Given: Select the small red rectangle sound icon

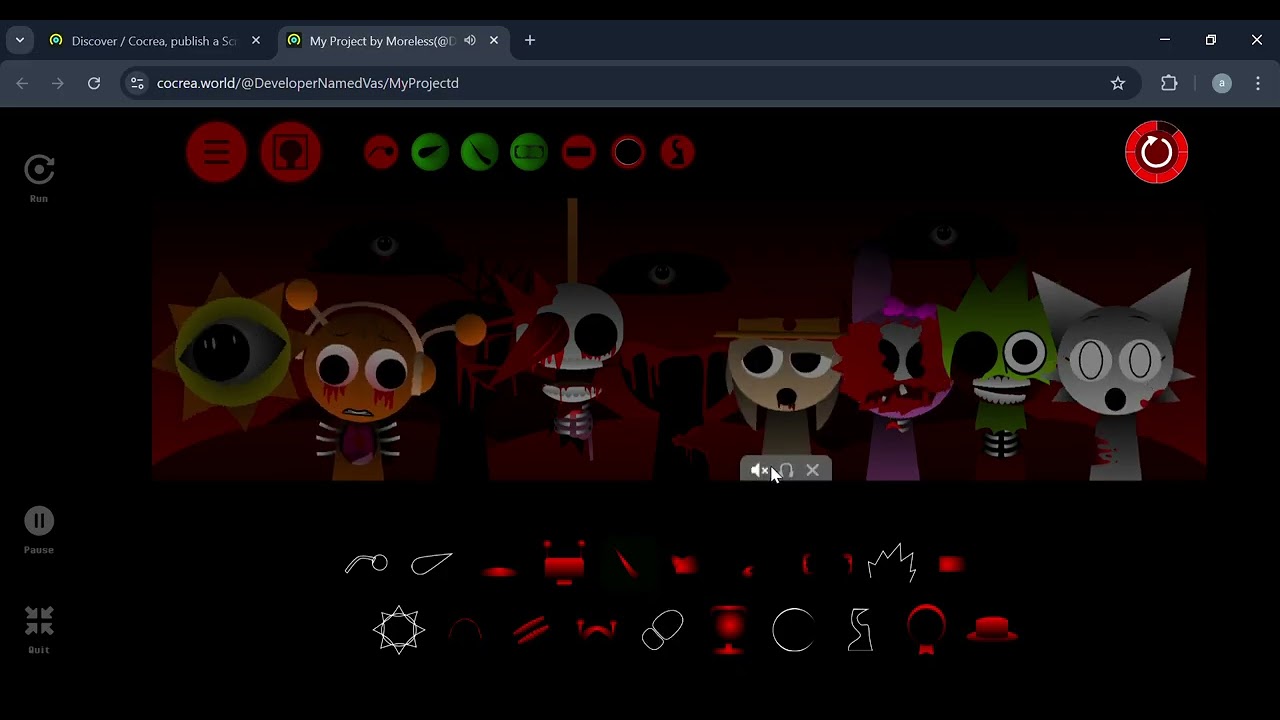Looking at the screenshot, I should pos(952,565).
